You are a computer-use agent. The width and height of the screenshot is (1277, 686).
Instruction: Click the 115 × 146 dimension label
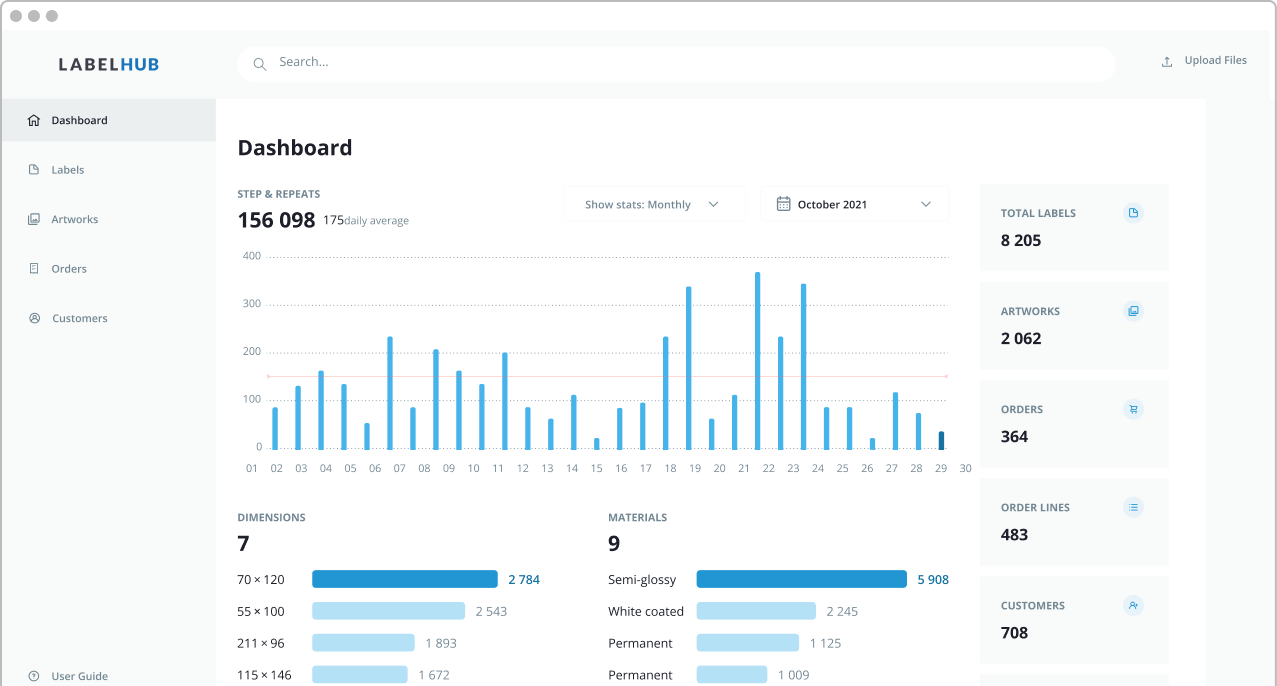click(264, 675)
